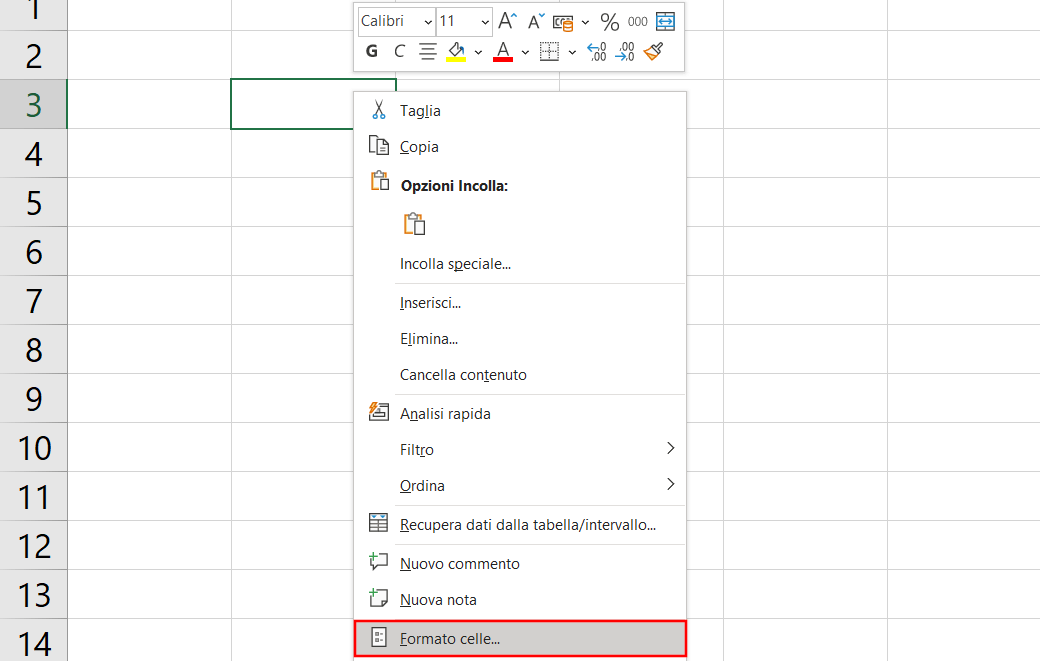Expand accounting format dropdown arrow
The width and height of the screenshot is (1040, 661).
click(x=585, y=23)
